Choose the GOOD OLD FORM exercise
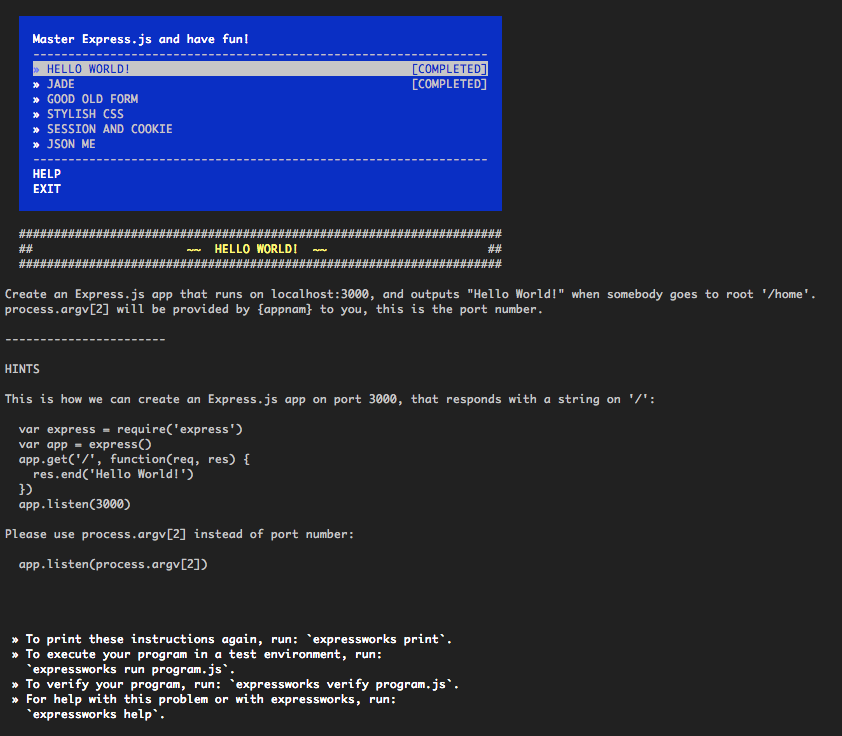842x736 pixels. click(x=92, y=99)
